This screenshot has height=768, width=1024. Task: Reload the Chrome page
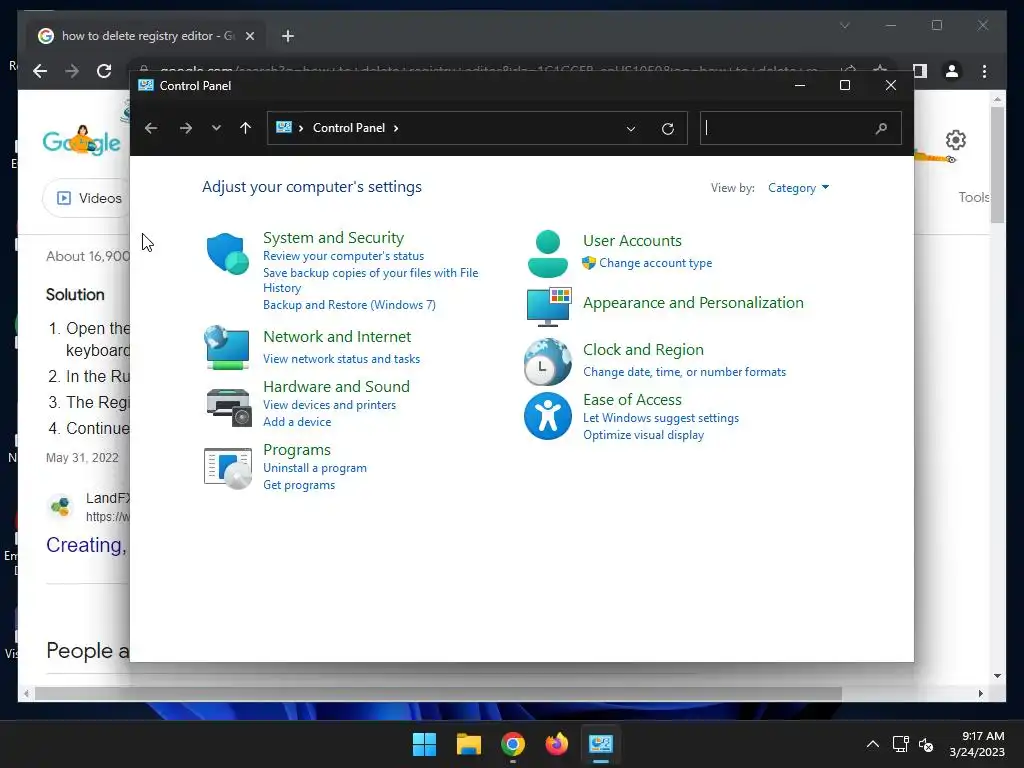point(104,71)
